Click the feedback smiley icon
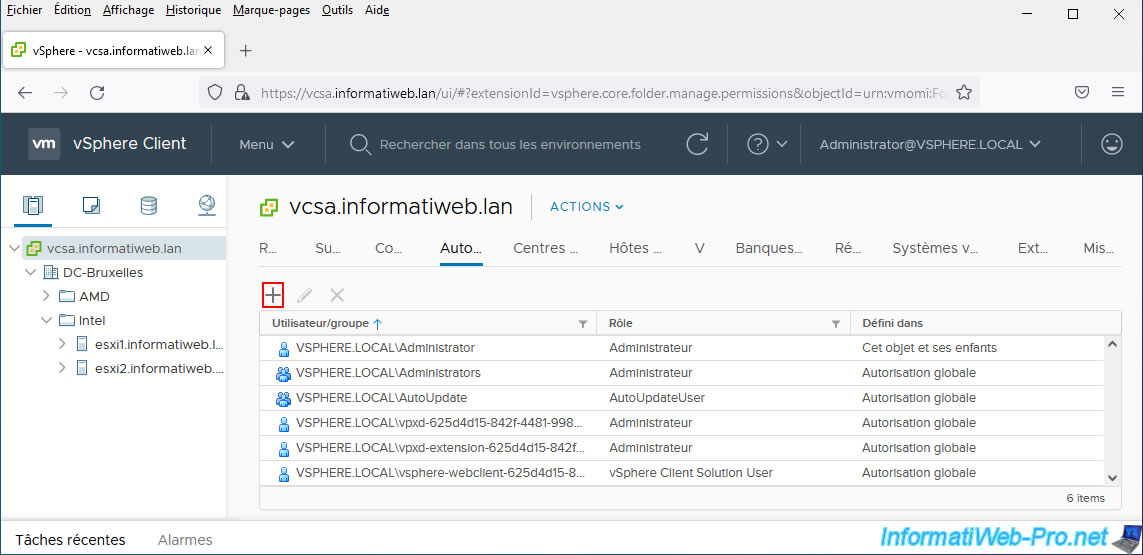This screenshot has width=1143, height=555. pyautogui.click(x=1112, y=144)
